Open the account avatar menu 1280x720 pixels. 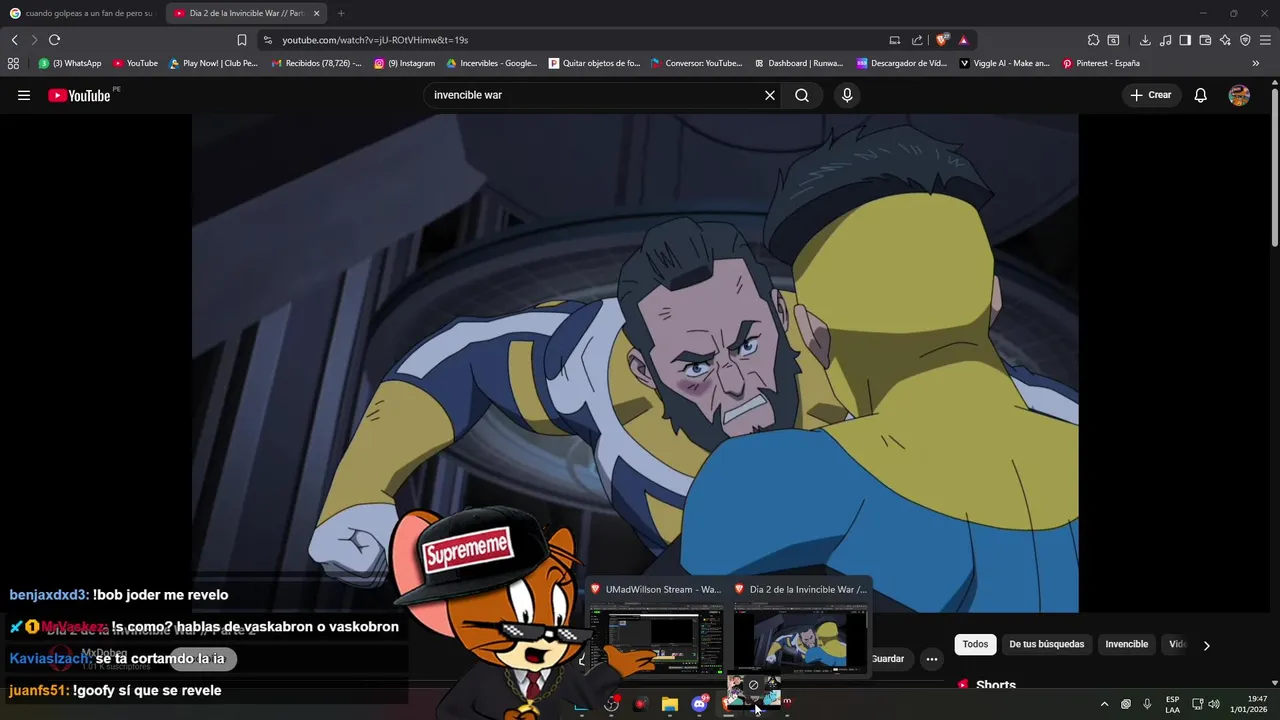(x=1239, y=95)
